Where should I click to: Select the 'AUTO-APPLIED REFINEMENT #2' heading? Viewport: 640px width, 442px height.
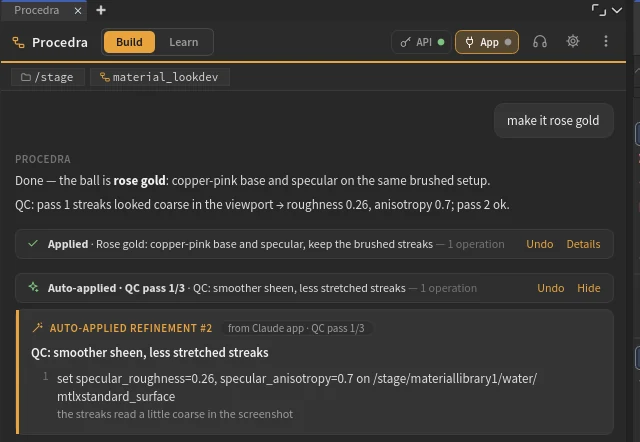click(x=131, y=328)
